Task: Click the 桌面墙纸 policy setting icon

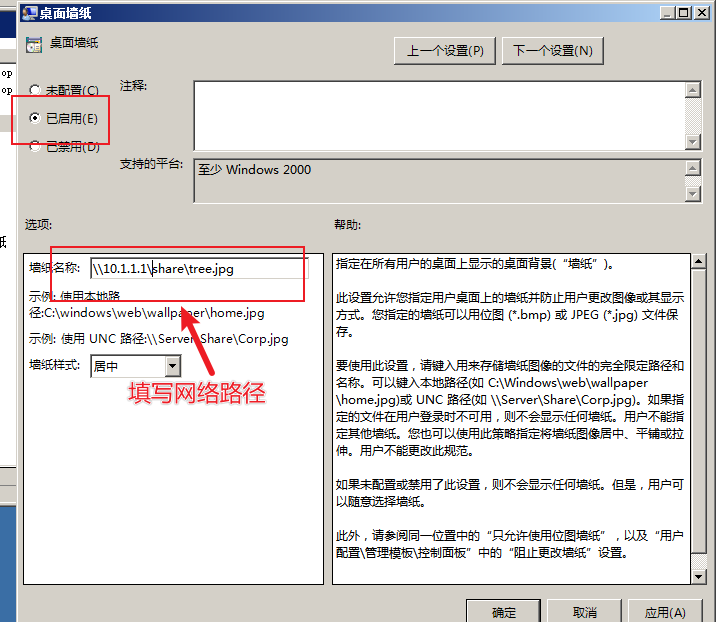Action: pyautogui.click(x=34, y=44)
